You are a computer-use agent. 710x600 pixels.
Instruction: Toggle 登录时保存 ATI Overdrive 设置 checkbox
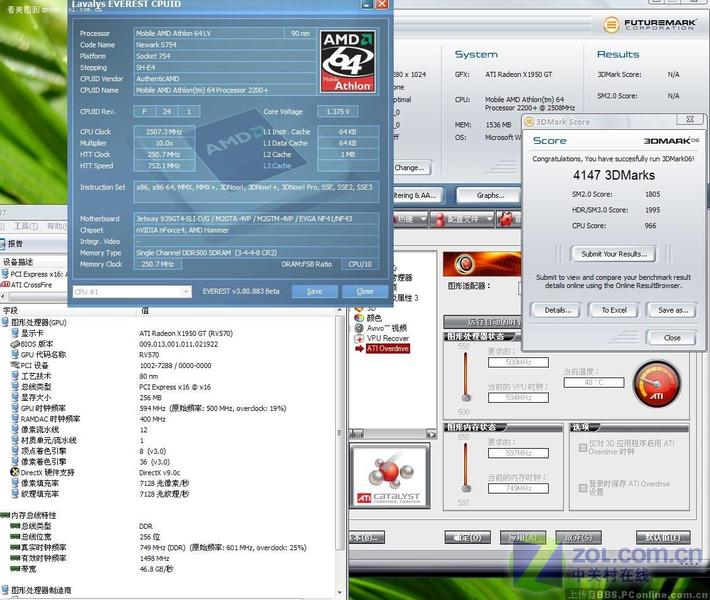[x=583, y=488]
